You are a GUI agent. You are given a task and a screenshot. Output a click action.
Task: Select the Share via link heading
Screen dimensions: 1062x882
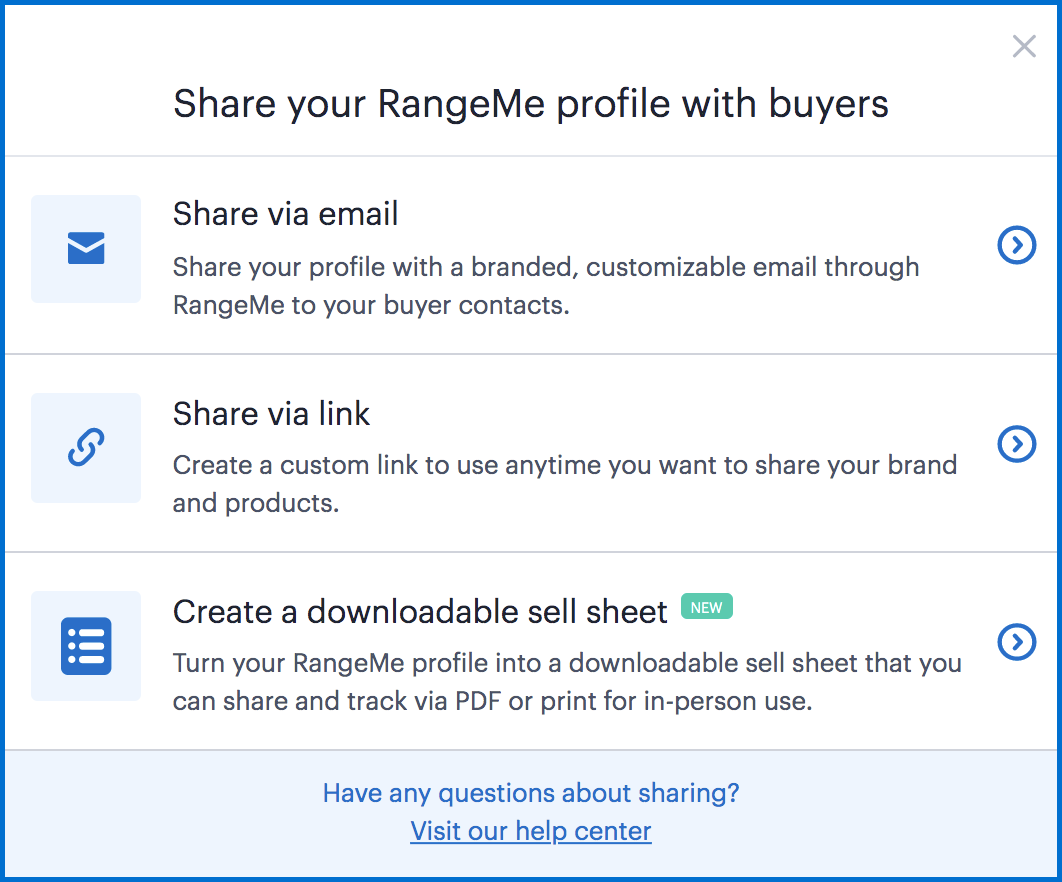271,413
